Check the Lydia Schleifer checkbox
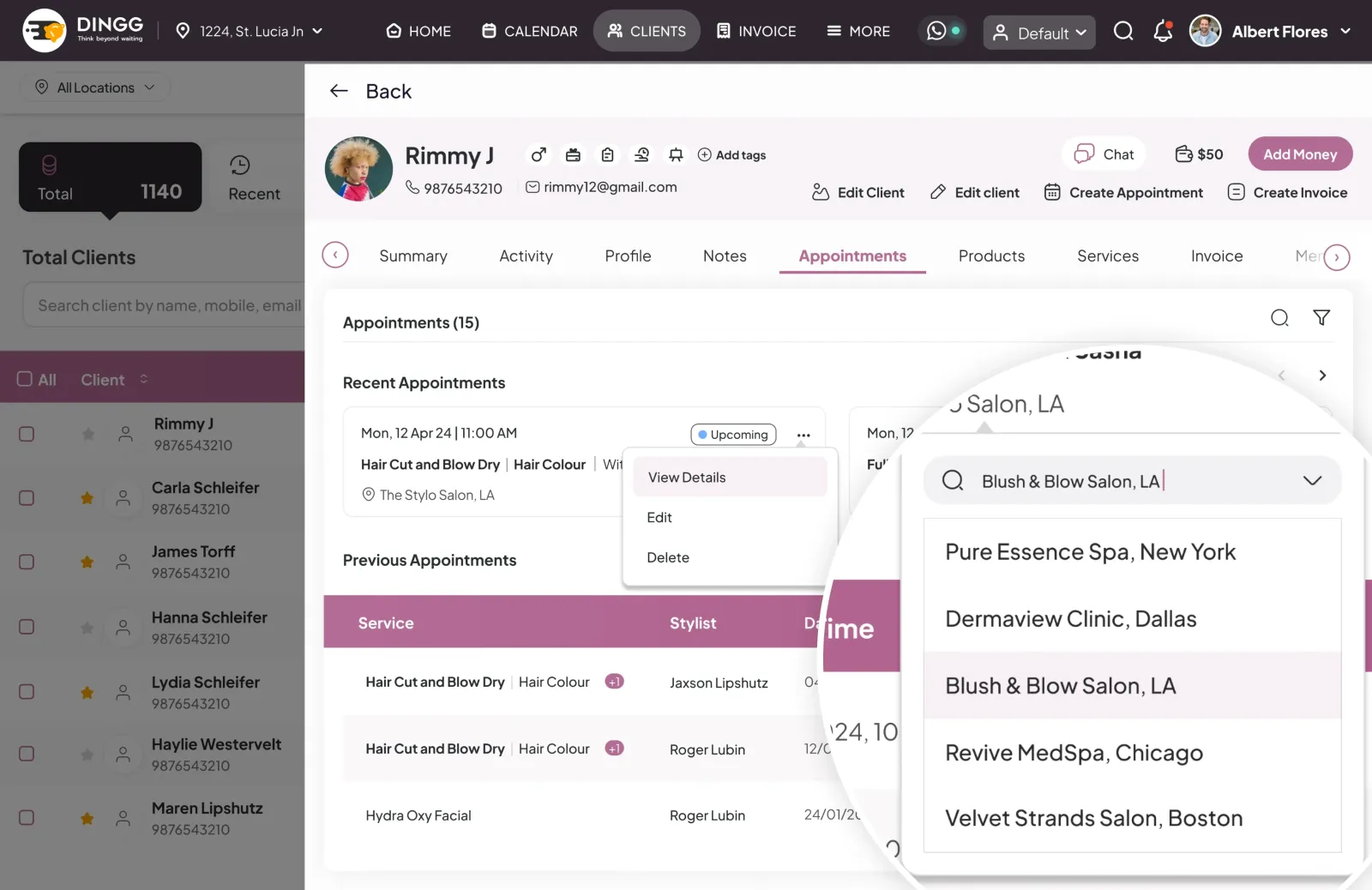This screenshot has height=890, width=1372. [x=27, y=691]
